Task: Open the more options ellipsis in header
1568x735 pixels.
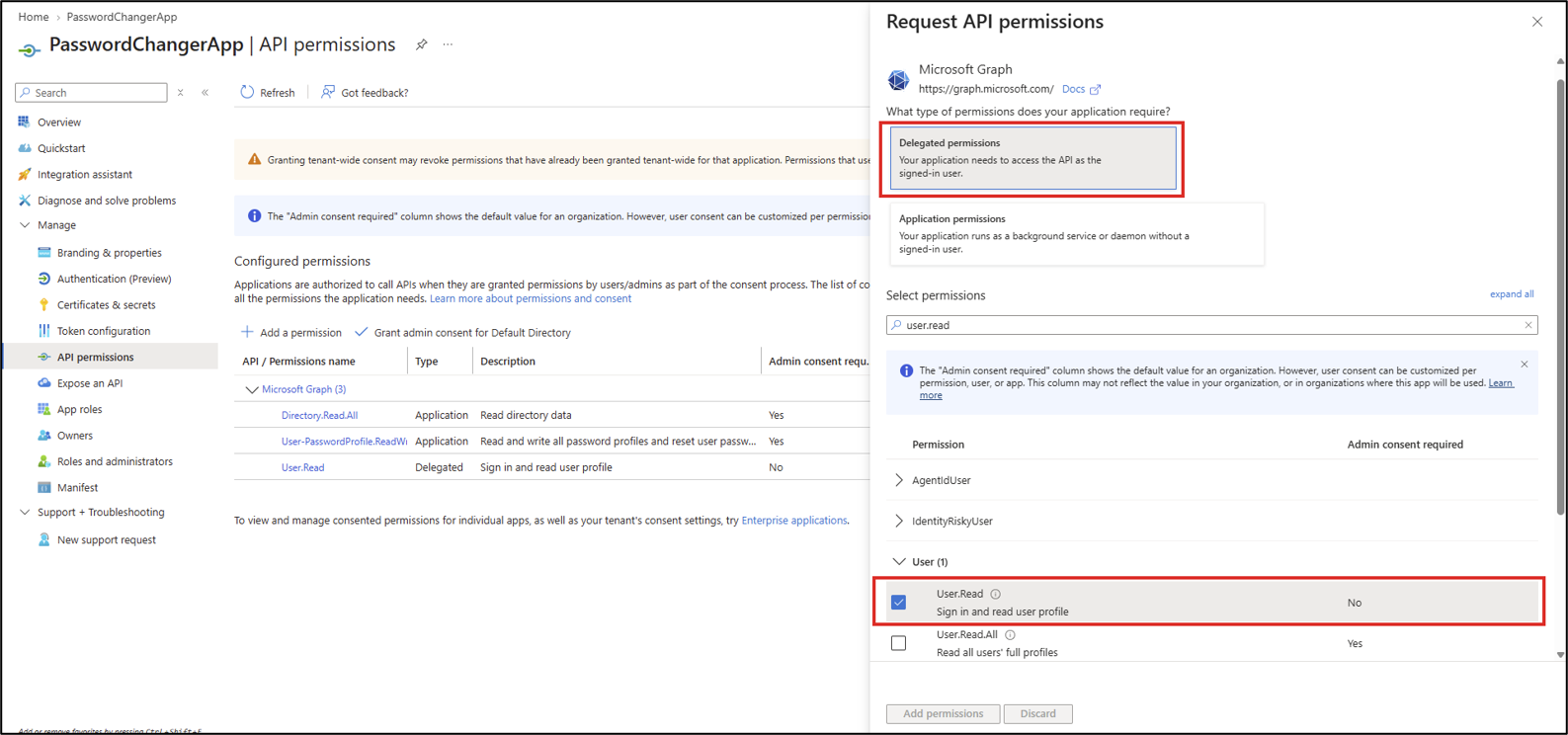Action: (x=448, y=44)
